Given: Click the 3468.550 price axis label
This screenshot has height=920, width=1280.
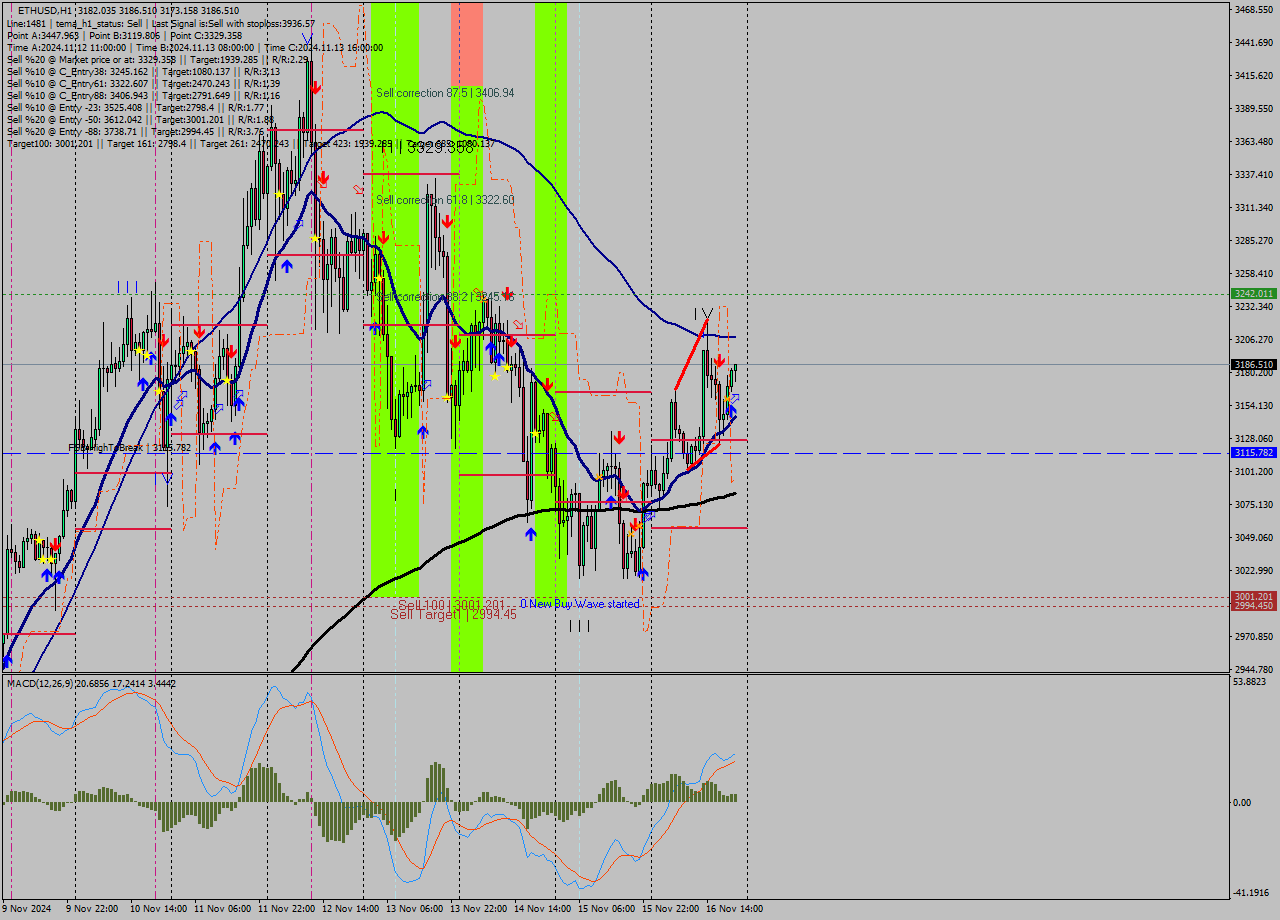Looking at the screenshot, I should point(1253,9).
